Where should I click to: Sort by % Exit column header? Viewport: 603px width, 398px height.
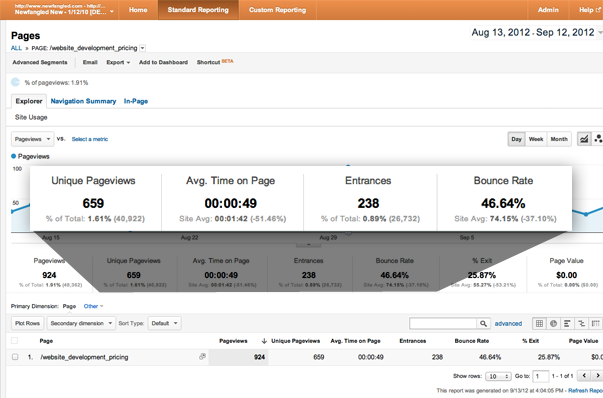(530, 341)
